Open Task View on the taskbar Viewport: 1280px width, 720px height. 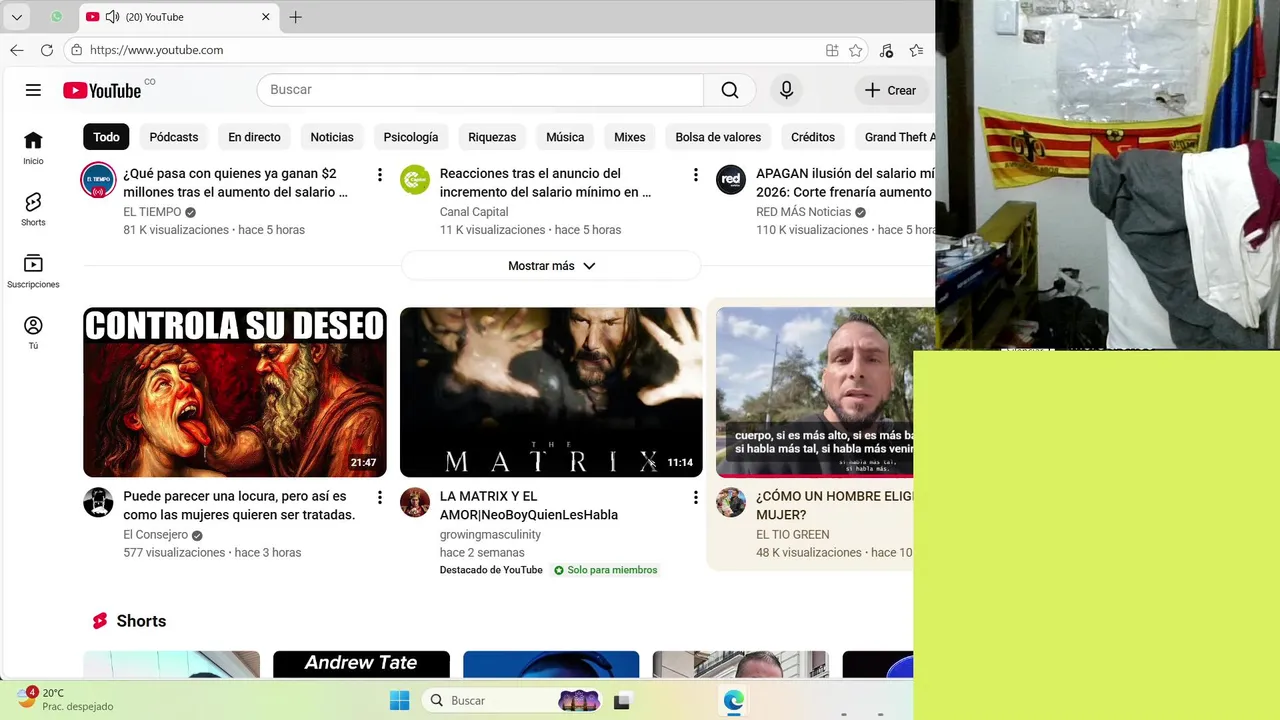[622, 701]
